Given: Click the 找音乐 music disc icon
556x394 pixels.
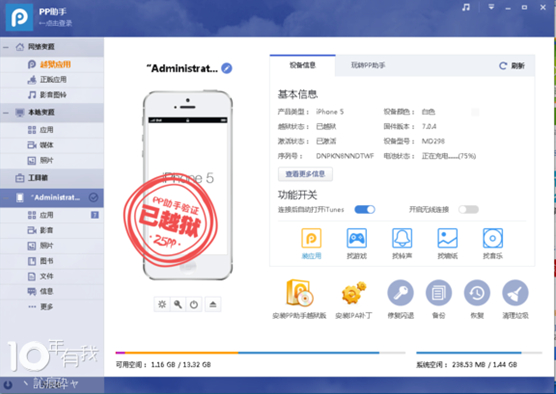Looking at the screenshot, I should [x=493, y=238].
